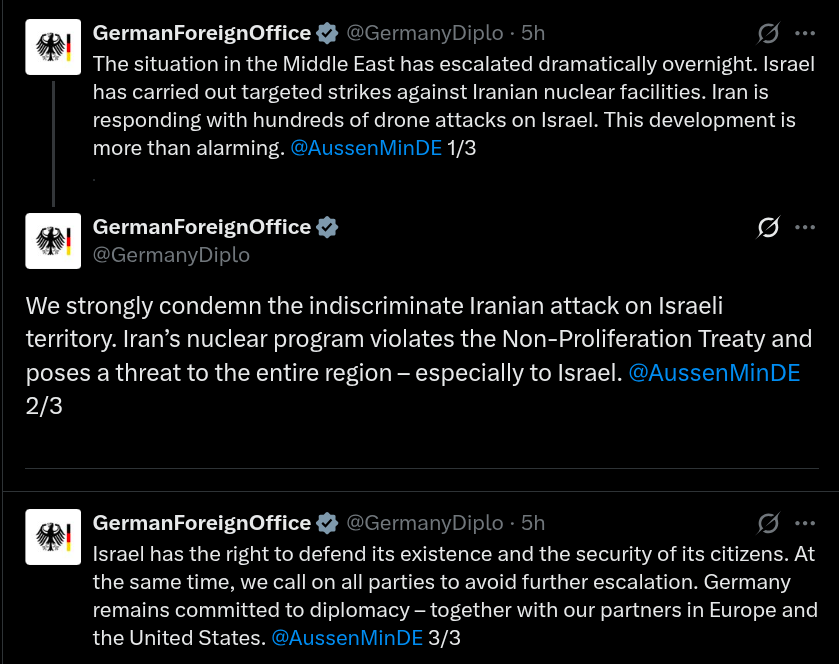Viewport: 839px width, 664px height.
Task: Click the eagle avatar beside the 2/3 tweet
Action: point(52,241)
